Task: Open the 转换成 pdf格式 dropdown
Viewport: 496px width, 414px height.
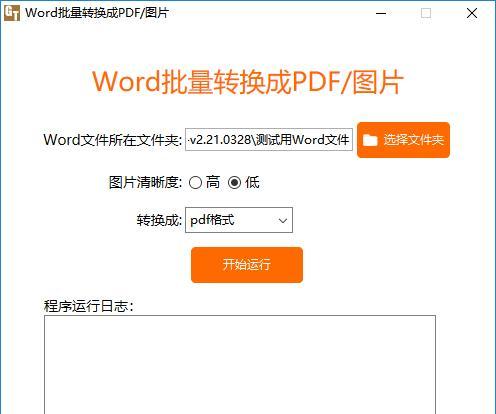Action: [239, 220]
